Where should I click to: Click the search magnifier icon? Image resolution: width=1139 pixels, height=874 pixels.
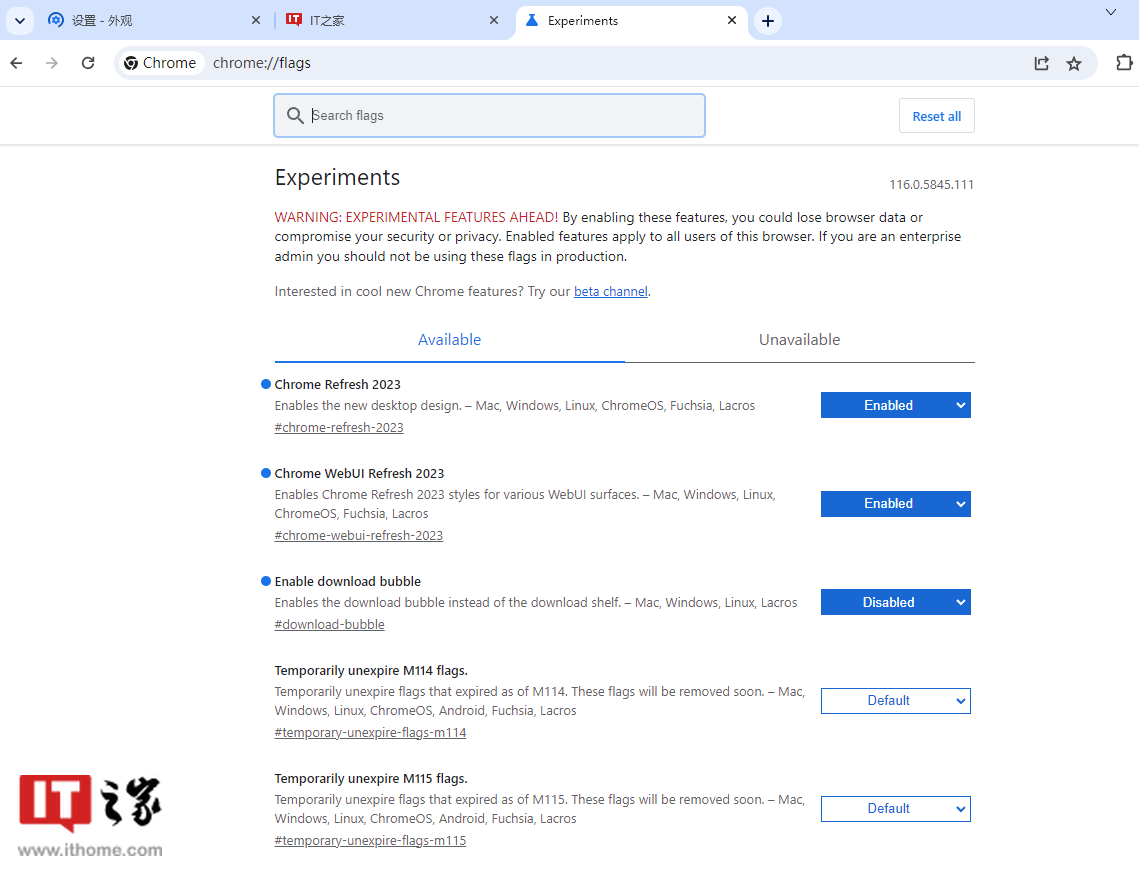[295, 116]
